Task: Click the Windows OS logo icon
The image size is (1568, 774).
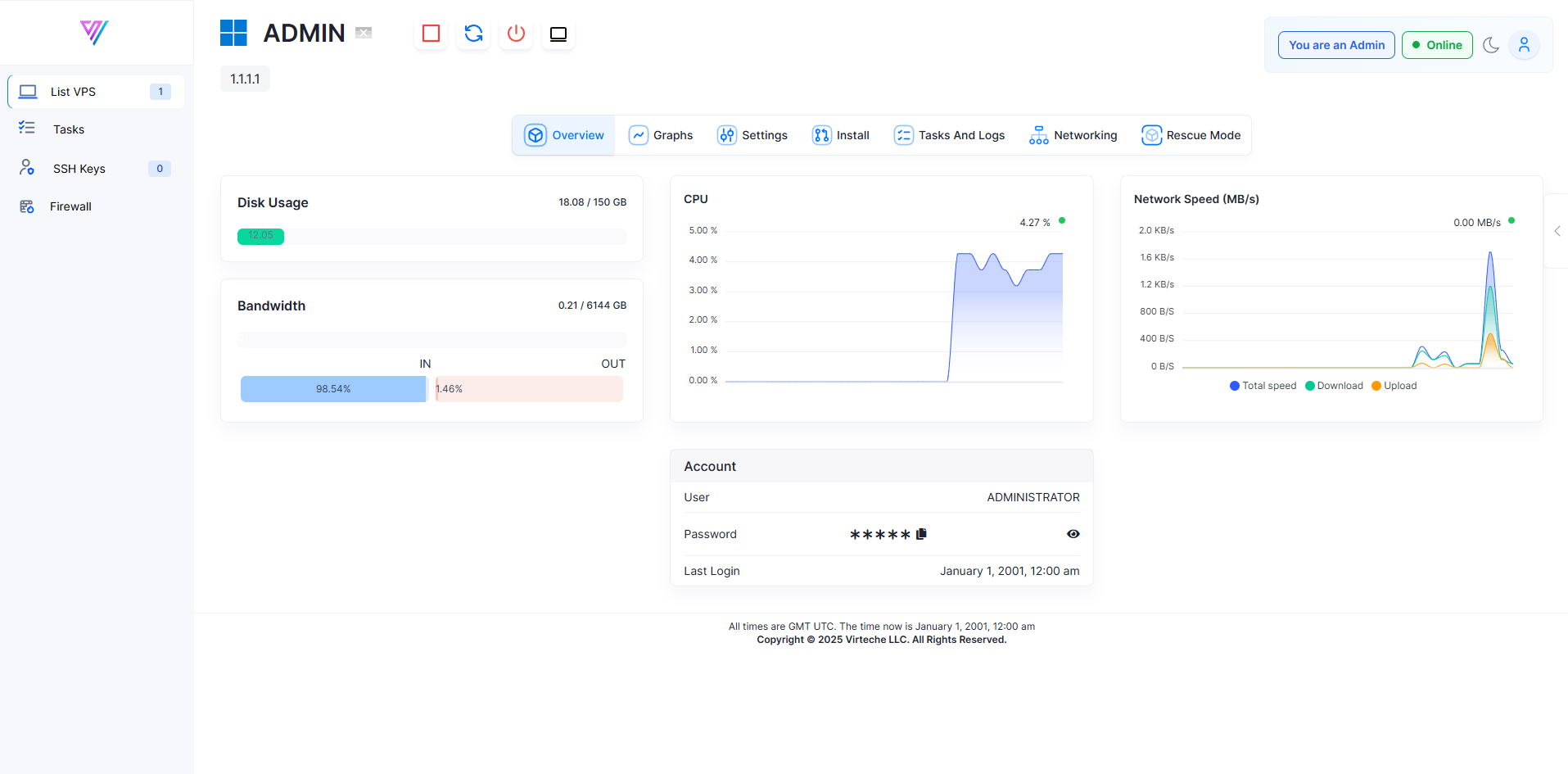Action: coord(233,33)
